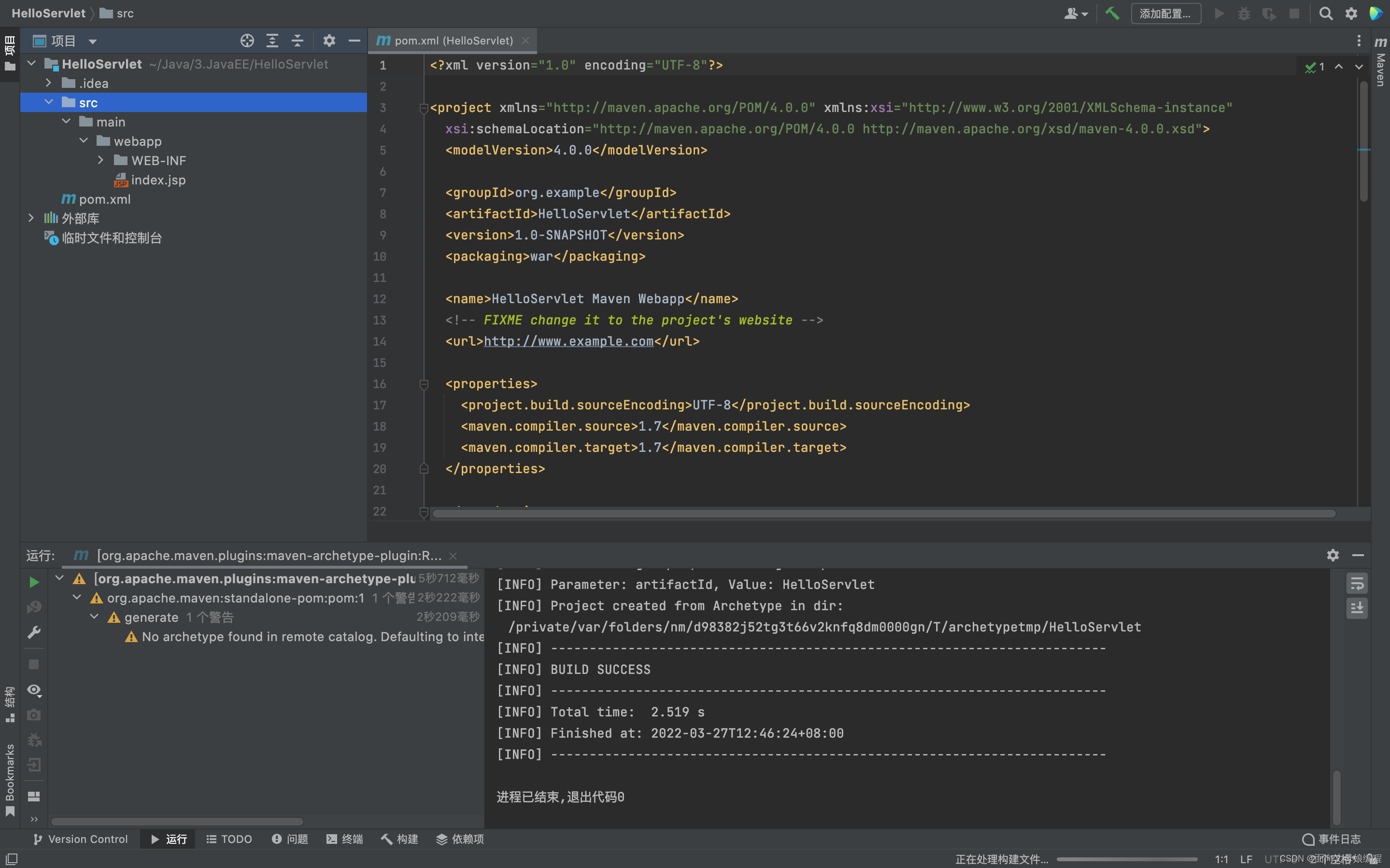Toggle scroll to end in run console
Screen dimensions: 1390x868
point(1357,608)
